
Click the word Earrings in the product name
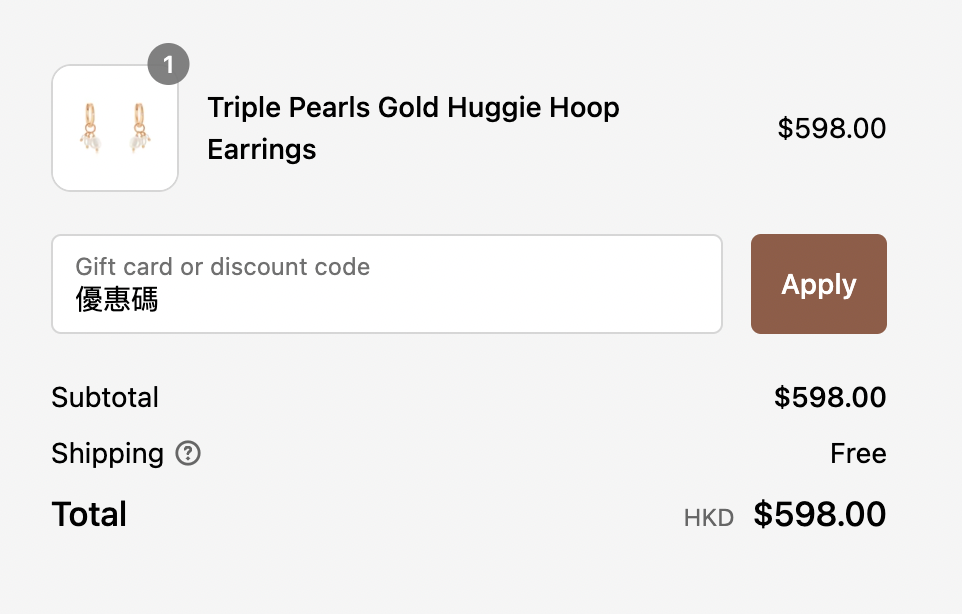pyautogui.click(x=262, y=150)
